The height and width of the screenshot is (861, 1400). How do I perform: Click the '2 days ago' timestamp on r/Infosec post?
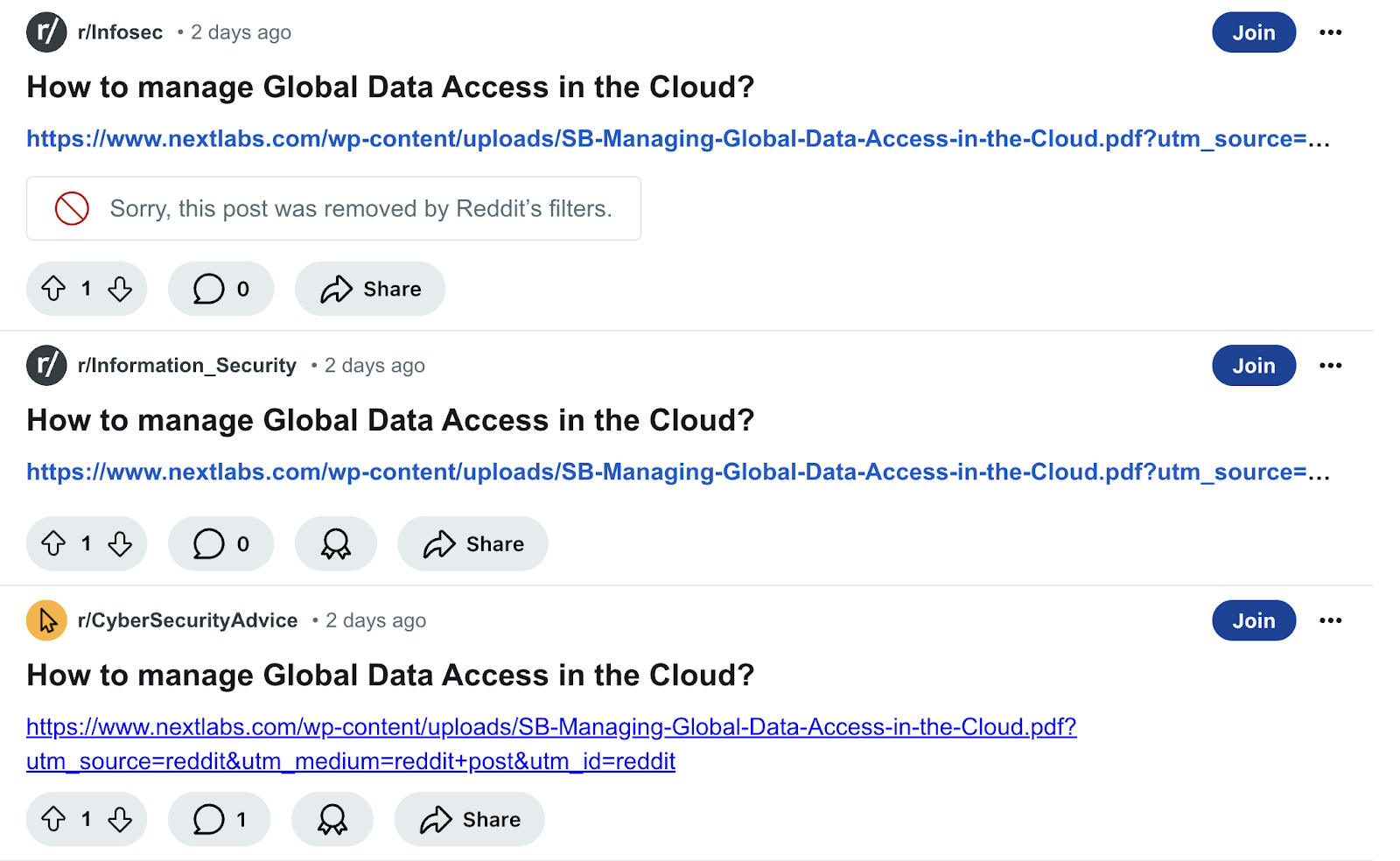(241, 32)
